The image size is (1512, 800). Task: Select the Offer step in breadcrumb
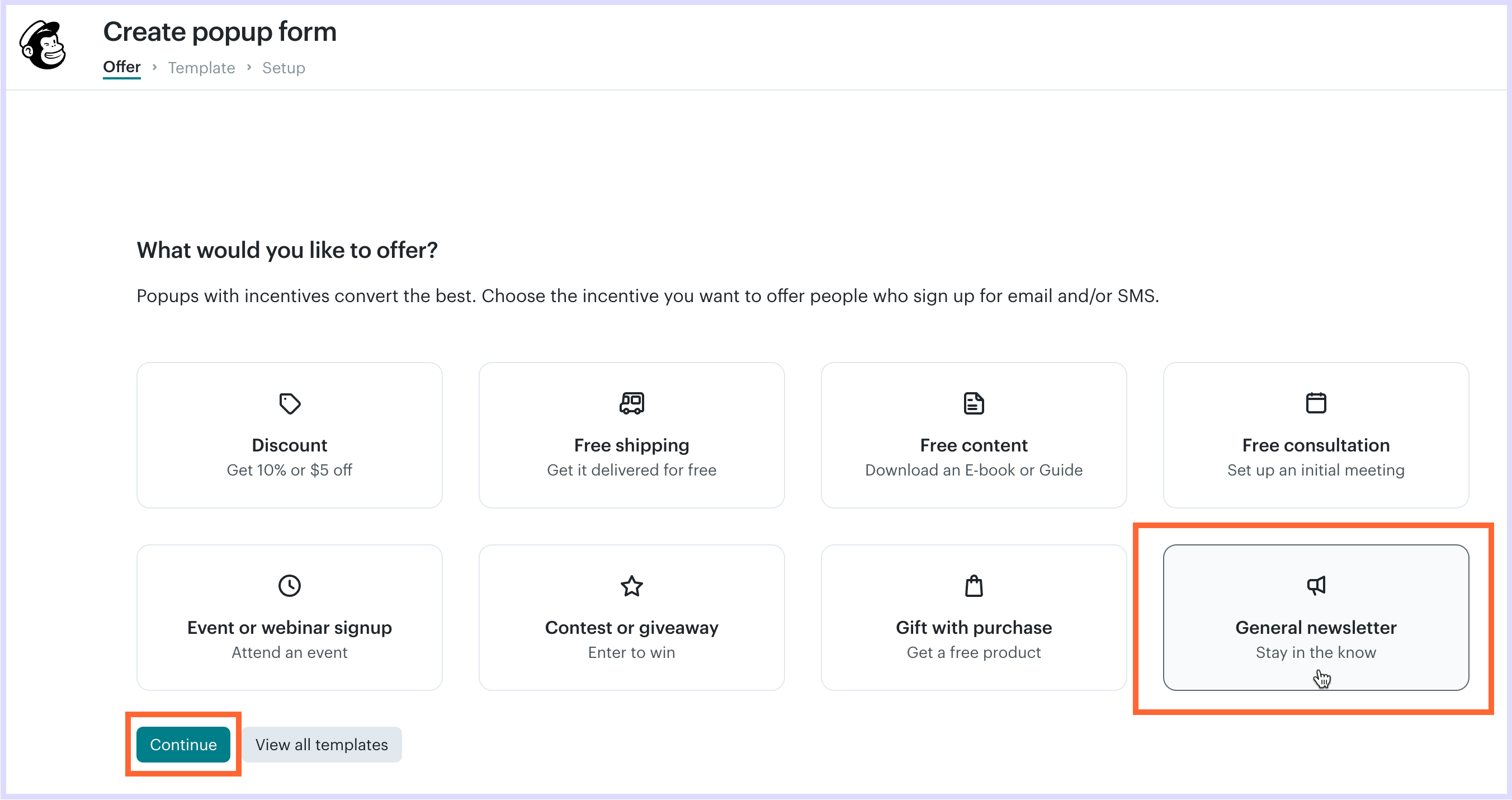click(x=121, y=67)
